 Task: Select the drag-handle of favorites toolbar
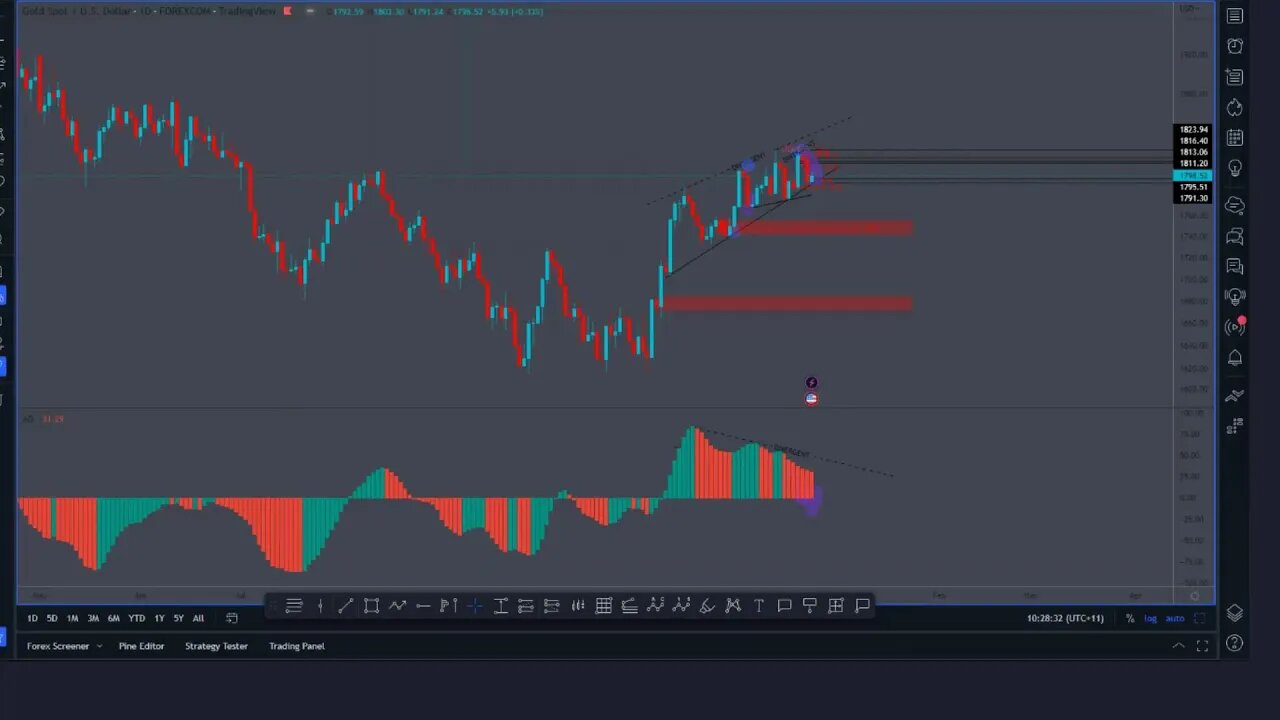(x=274, y=605)
